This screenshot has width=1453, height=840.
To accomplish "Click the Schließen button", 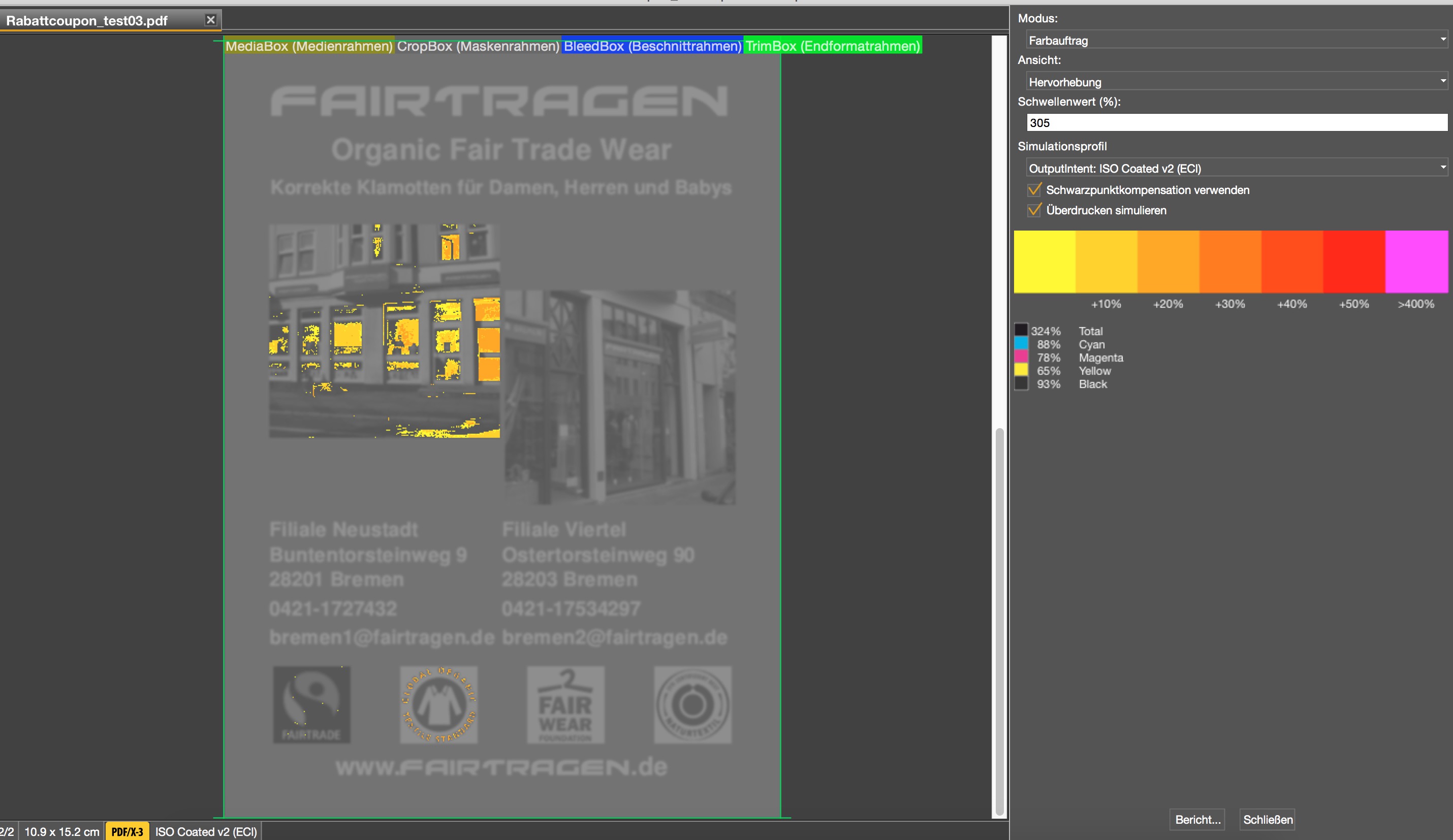I will point(1268,819).
